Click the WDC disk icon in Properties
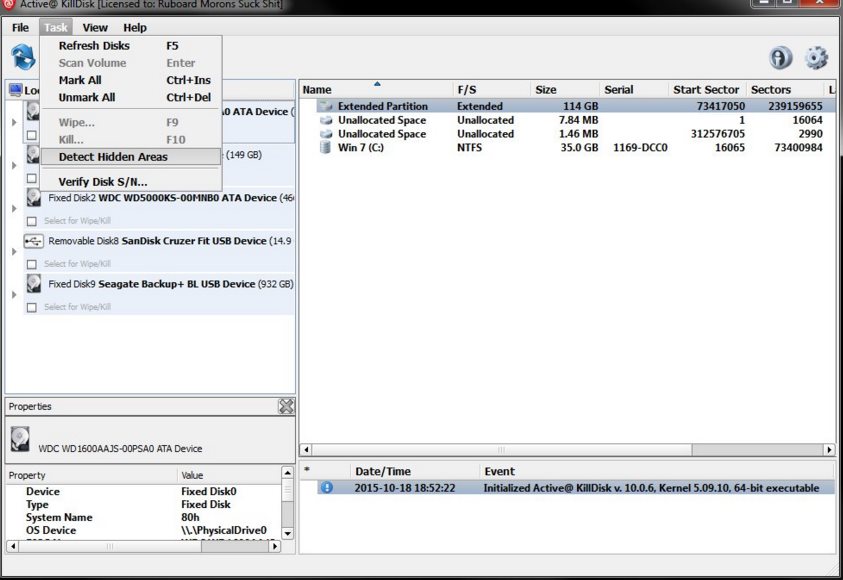Image resolution: width=843 pixels, height=580 pixels. pos(20,439)
